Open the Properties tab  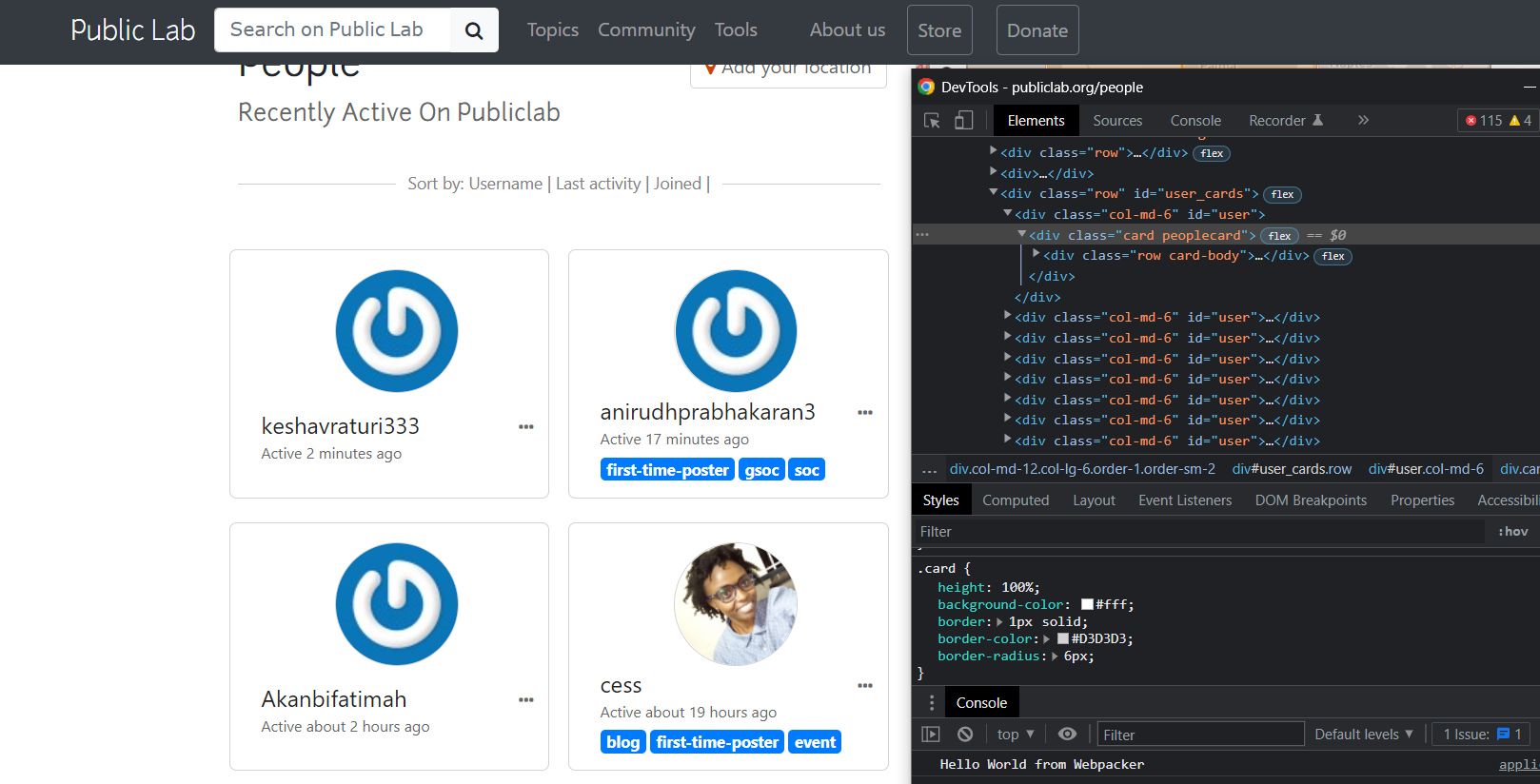(x=1422, y=500)
